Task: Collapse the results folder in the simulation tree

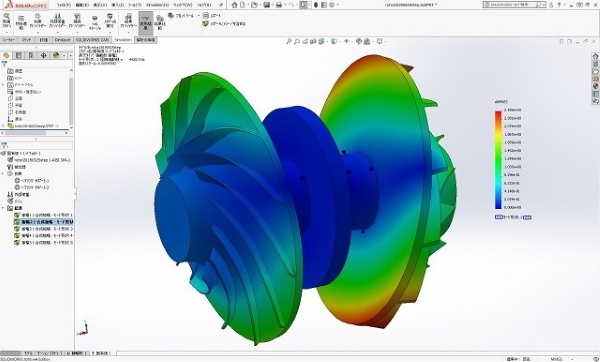Action: 3,208
